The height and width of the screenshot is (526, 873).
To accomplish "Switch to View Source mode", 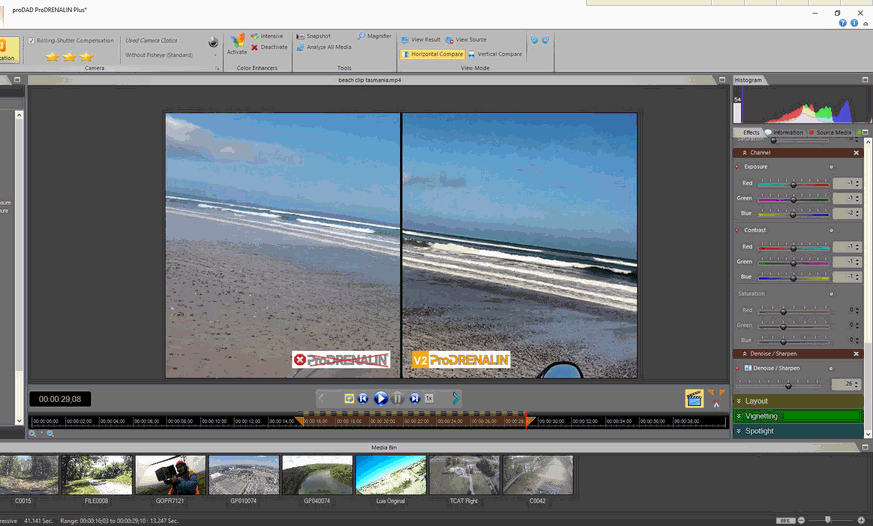I will click(x=466, y=40).
